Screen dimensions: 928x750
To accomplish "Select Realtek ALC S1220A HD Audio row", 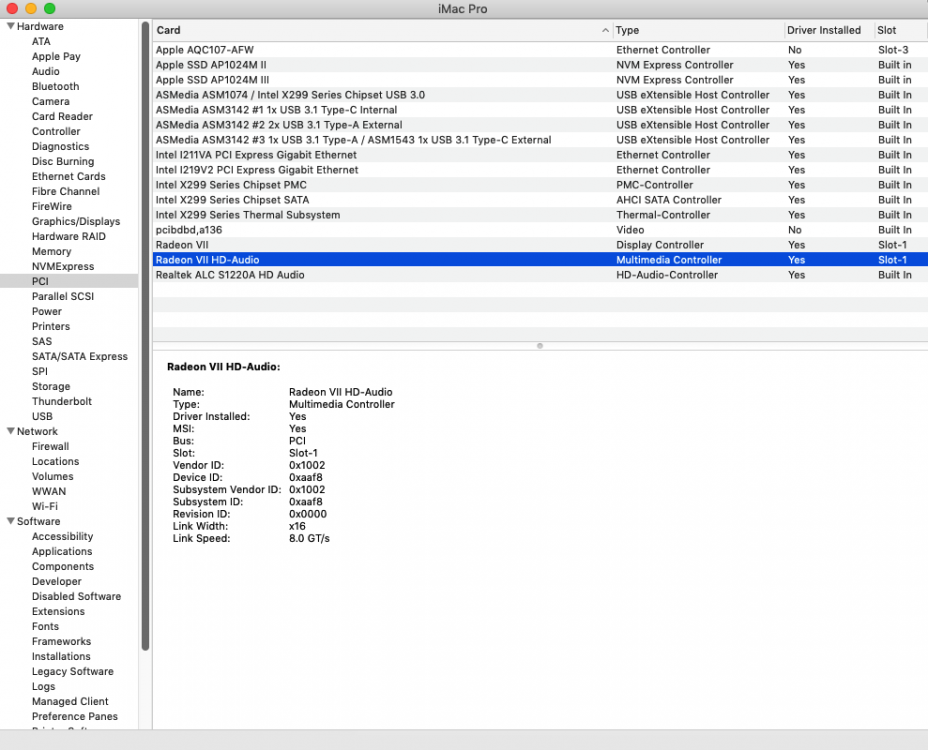I will pyautogui.click(x=540, y=275).
